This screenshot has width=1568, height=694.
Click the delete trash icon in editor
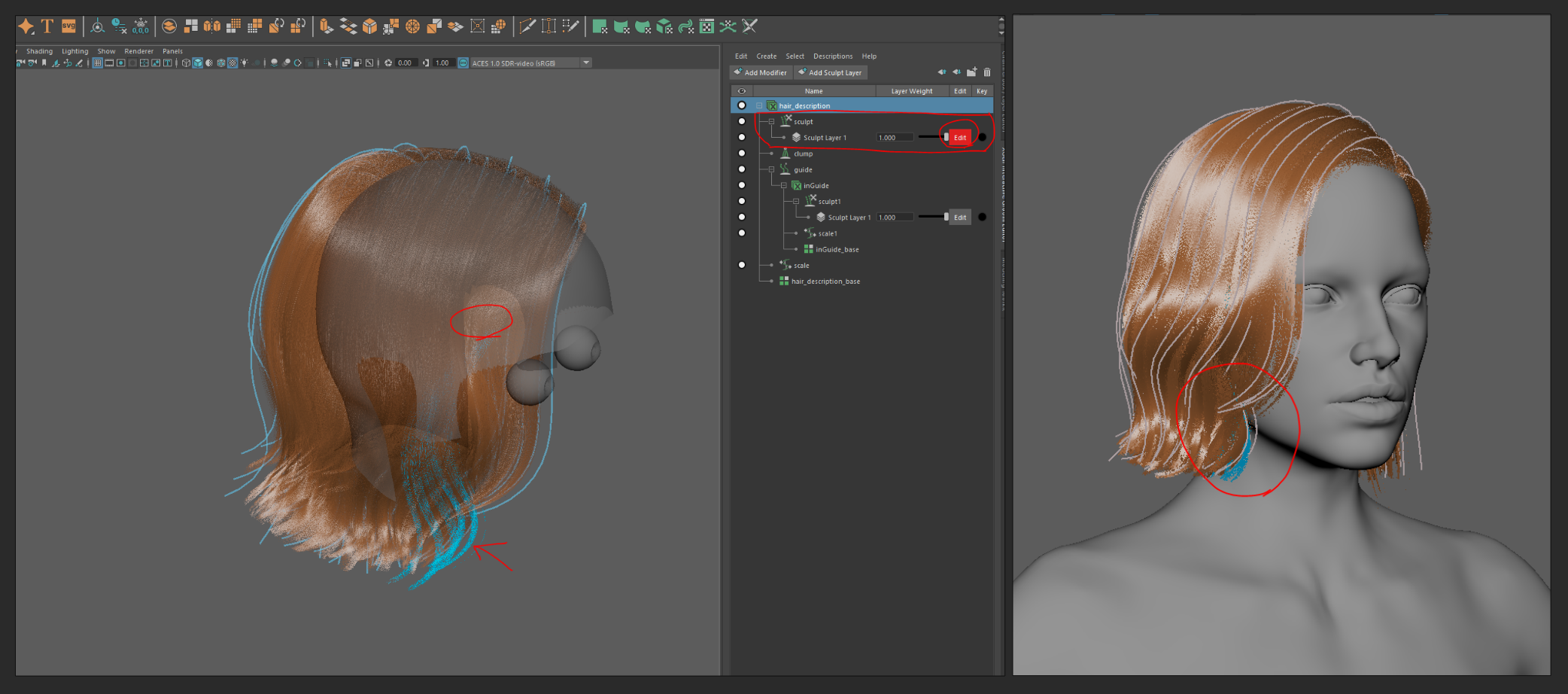point(987,72)
